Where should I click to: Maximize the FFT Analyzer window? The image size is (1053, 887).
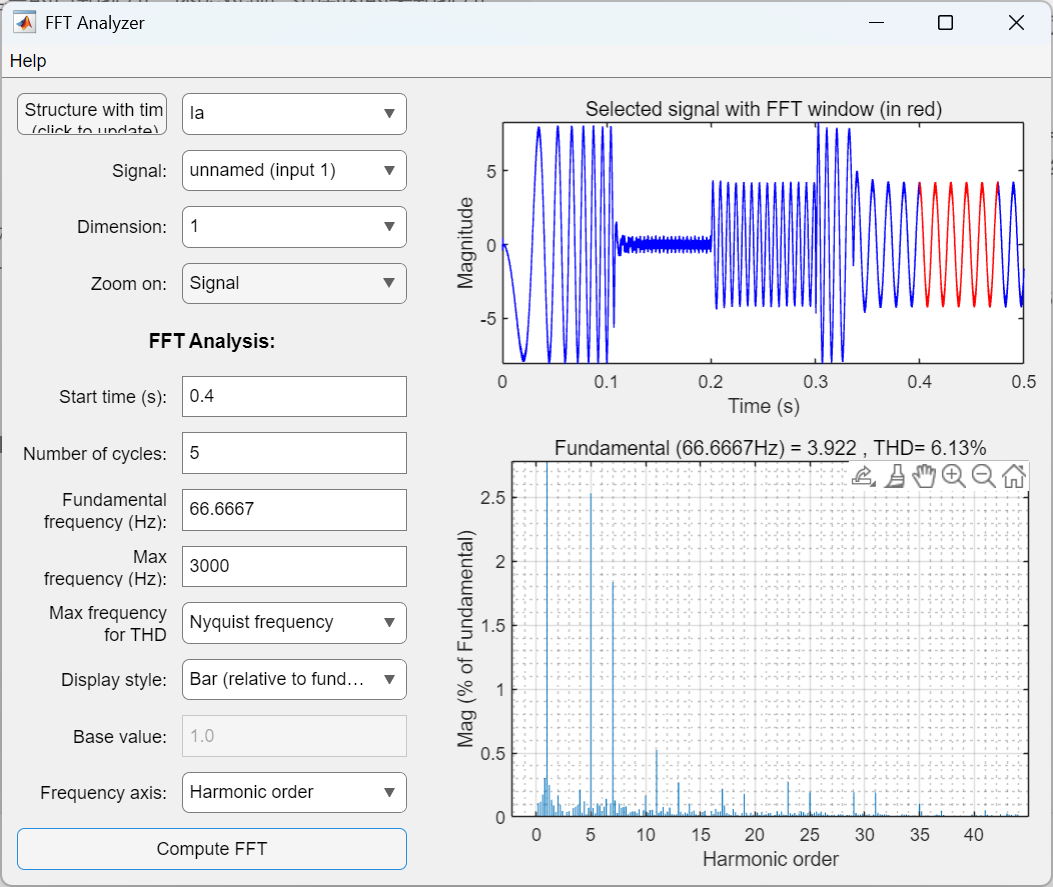pyautogui.click(x=946, y=23)
